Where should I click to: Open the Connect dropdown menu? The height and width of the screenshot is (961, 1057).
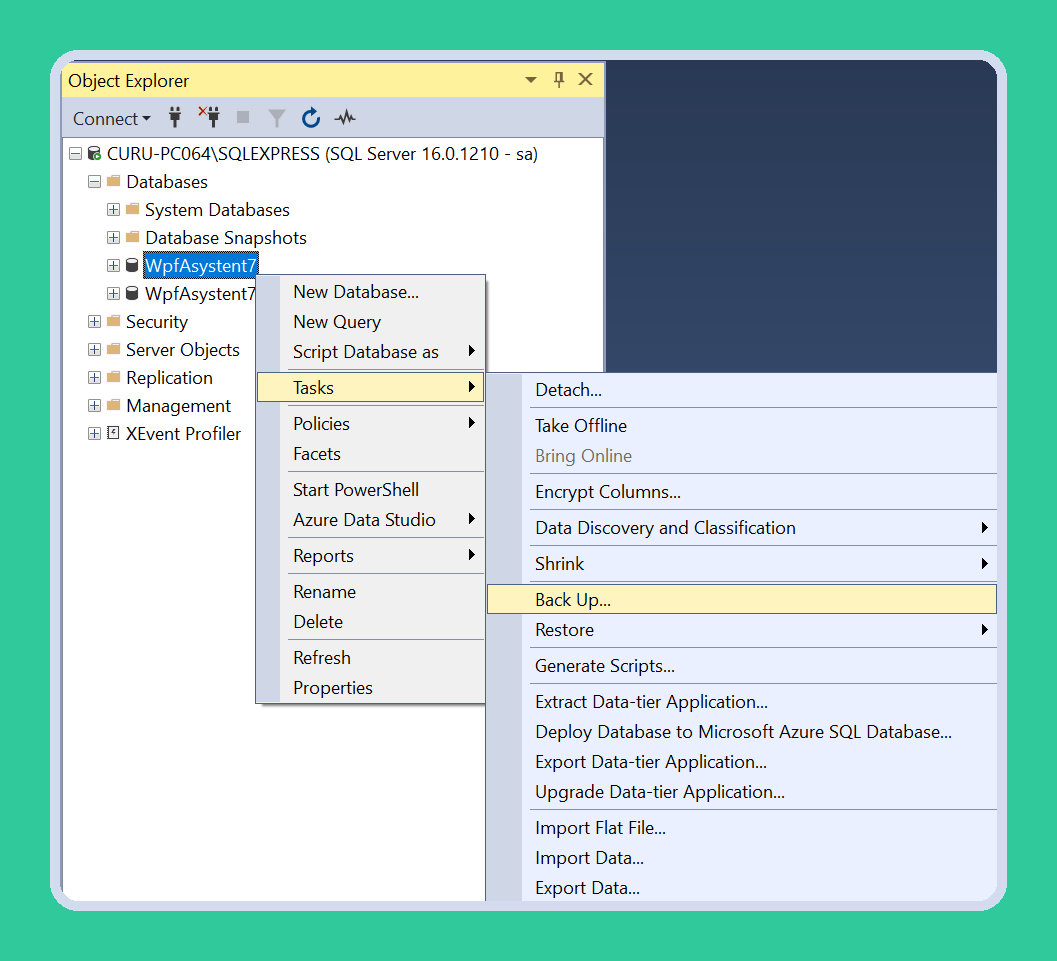[x=111, y=119]
